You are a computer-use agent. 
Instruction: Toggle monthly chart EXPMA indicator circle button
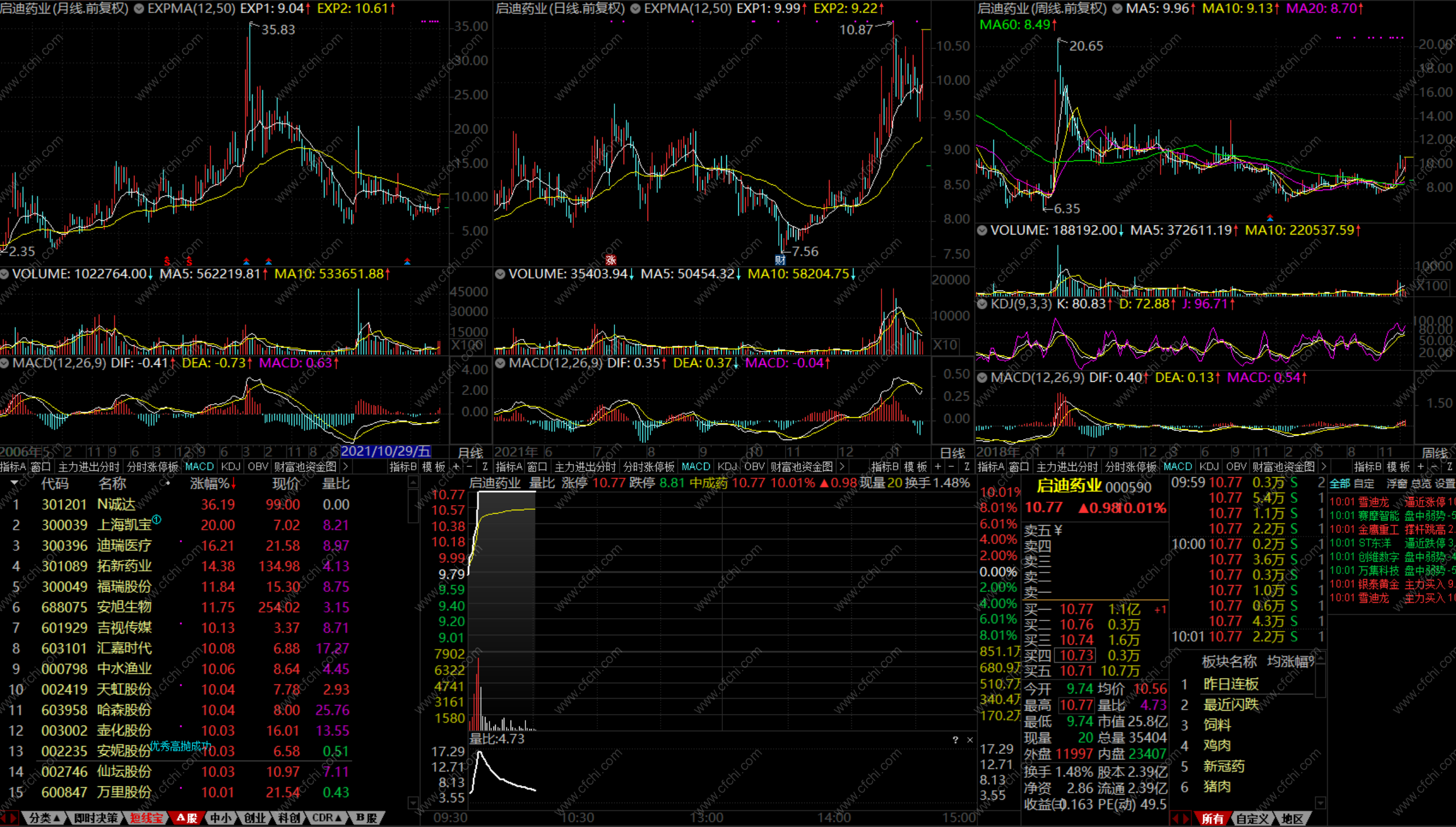[x=139, y=9]
